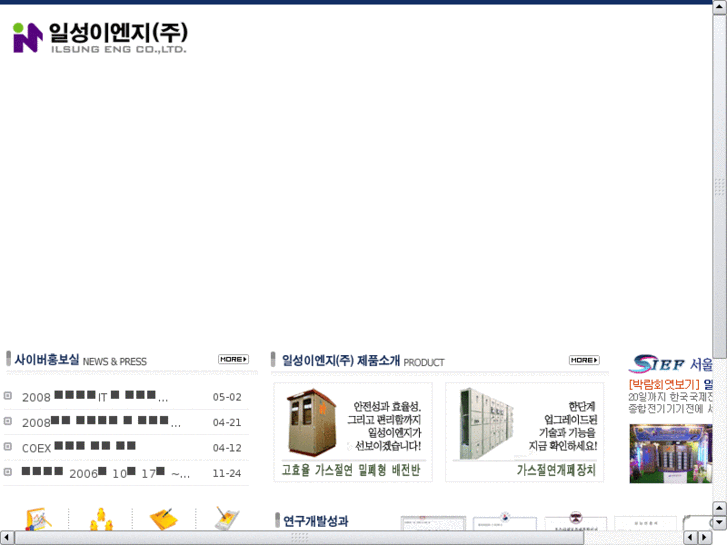
Task: Click the 일성이엔지(주) 제품소개 PRODUCT heading
Action: (363, 361)
